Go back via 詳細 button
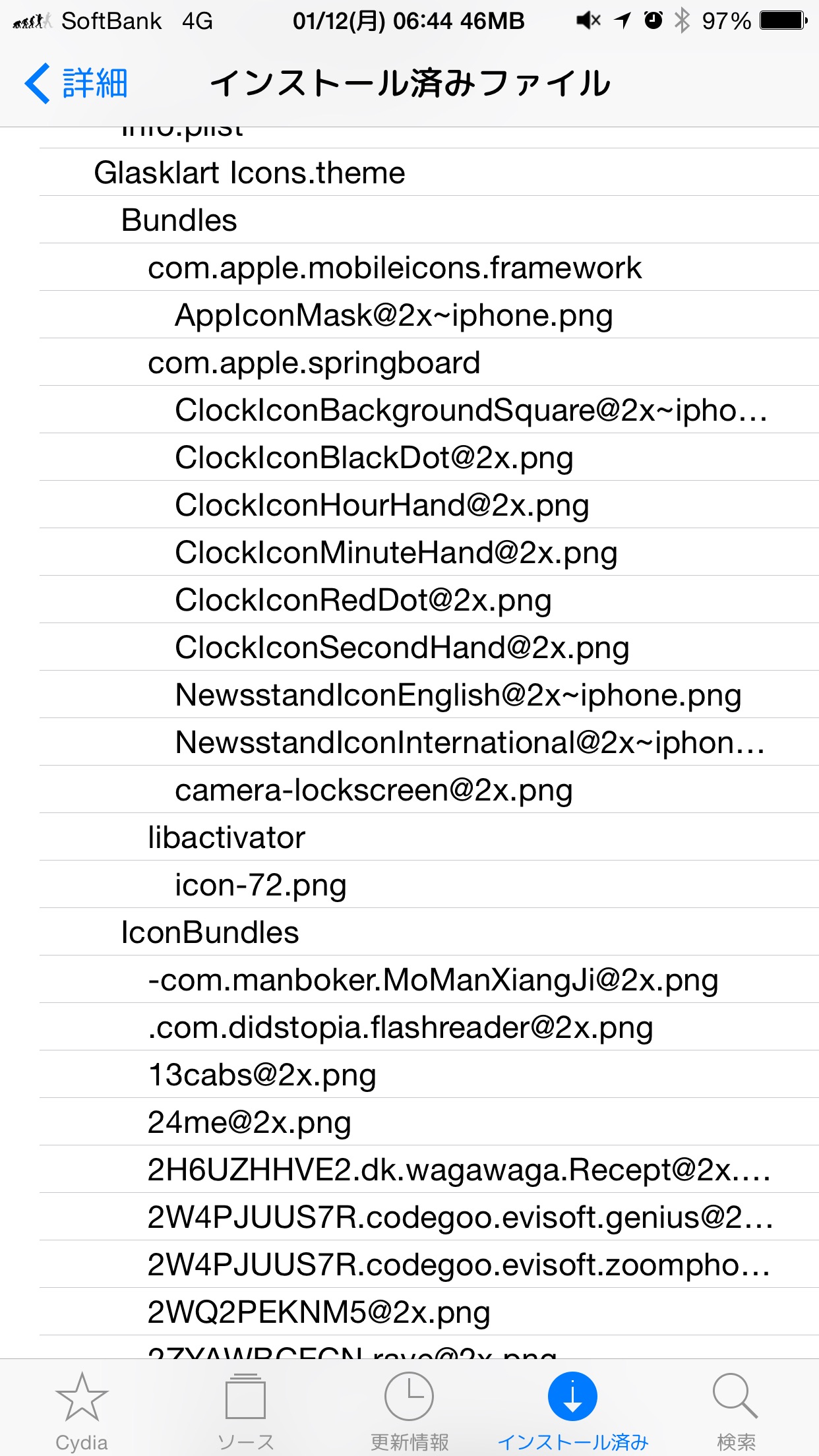The width and height of the screenshot is (819, 1456). (x=76, y=84)
